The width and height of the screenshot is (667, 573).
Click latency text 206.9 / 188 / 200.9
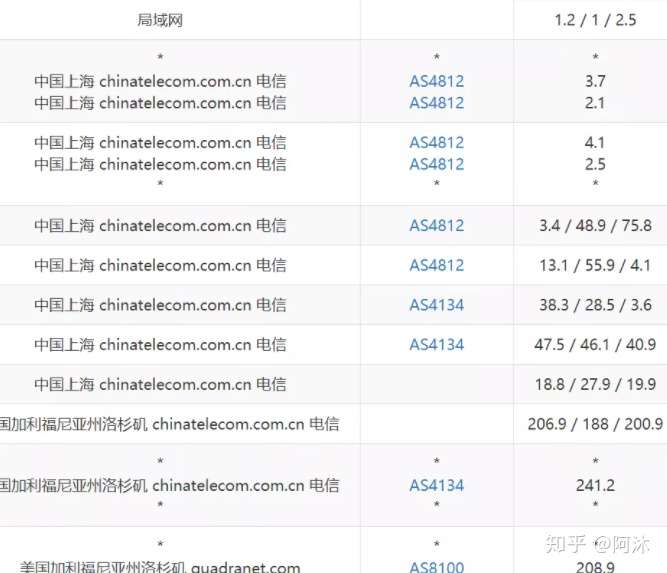pyautogui.click(x=595, y=424)
